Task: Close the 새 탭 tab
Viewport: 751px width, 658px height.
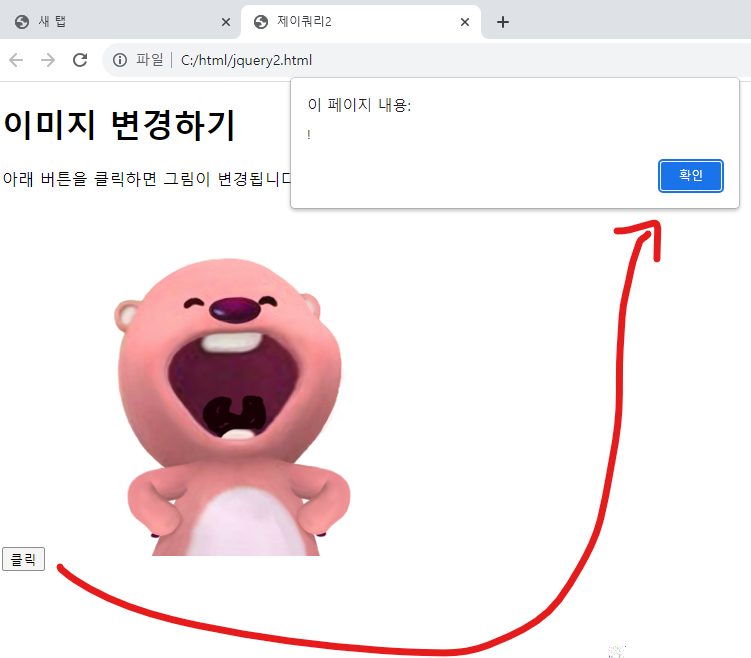Action: point(226,22)
